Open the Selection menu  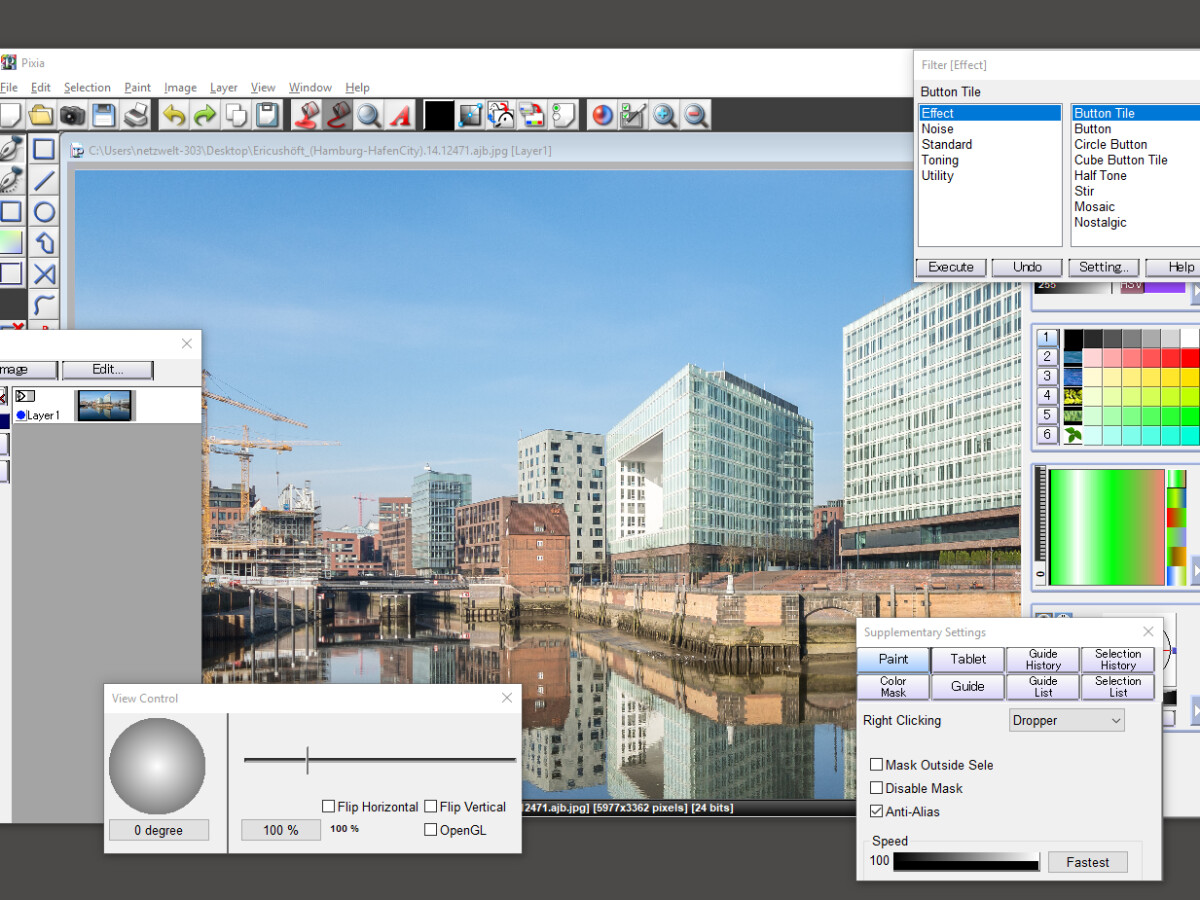click(87, 88)
